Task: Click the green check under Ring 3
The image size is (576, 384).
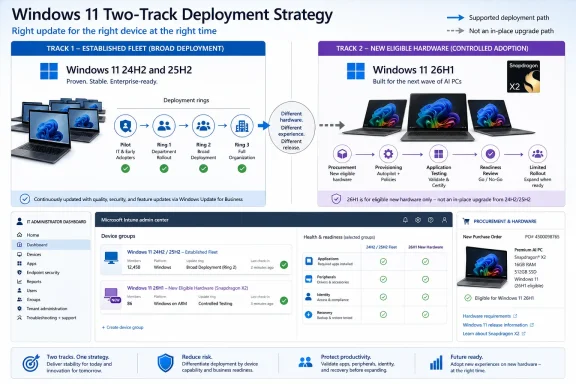Action: point(242,169)
